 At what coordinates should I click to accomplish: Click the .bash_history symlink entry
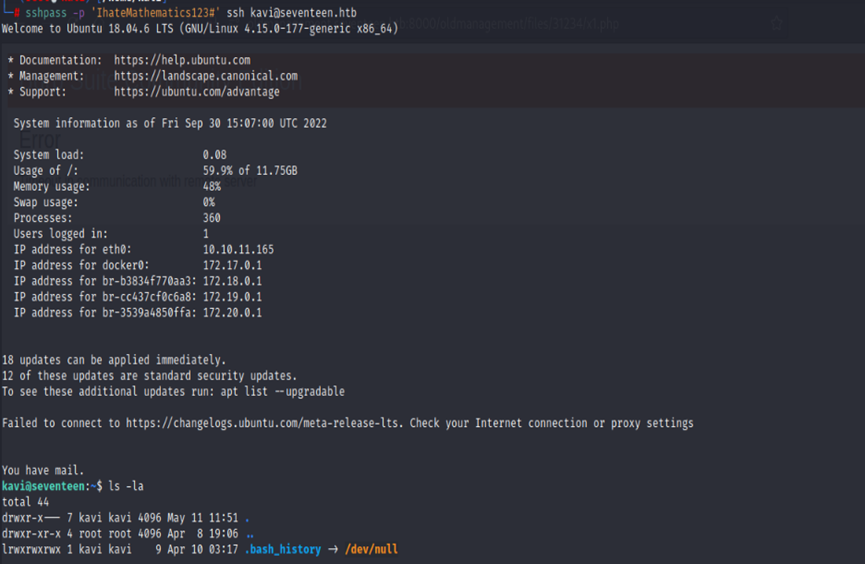pos(283,549)
